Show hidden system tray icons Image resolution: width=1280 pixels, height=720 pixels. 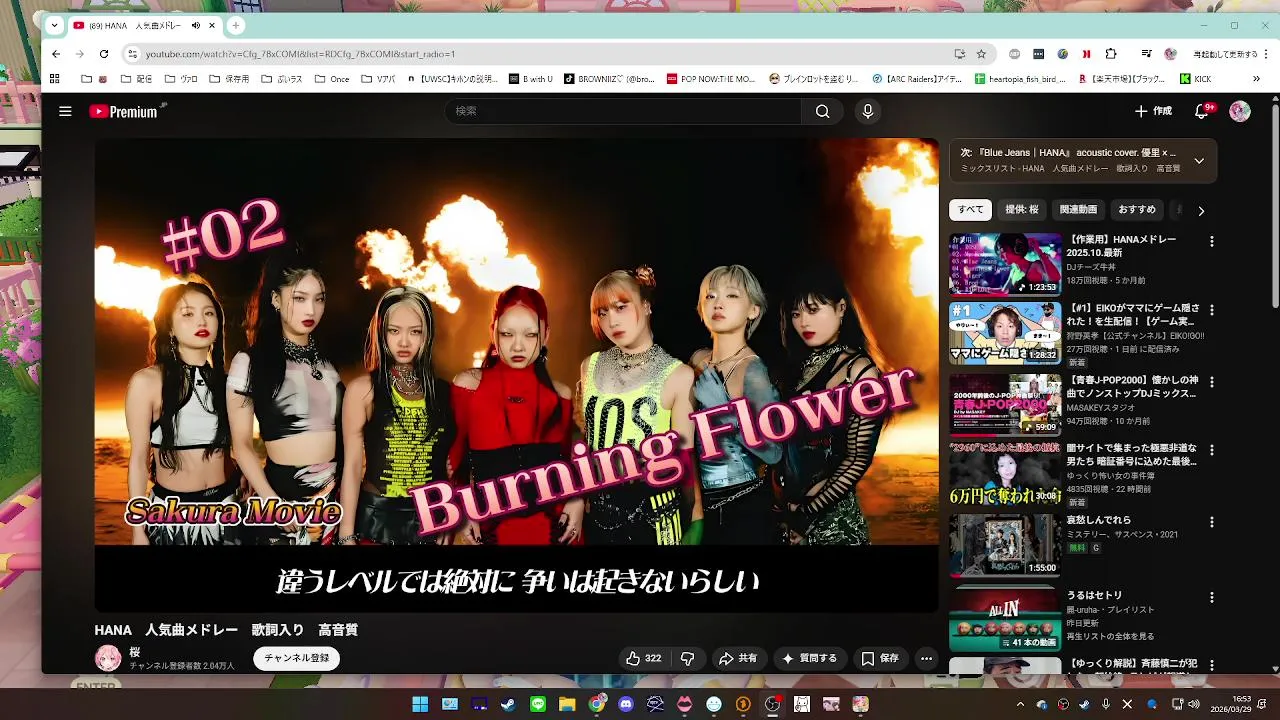[1020, 704]
